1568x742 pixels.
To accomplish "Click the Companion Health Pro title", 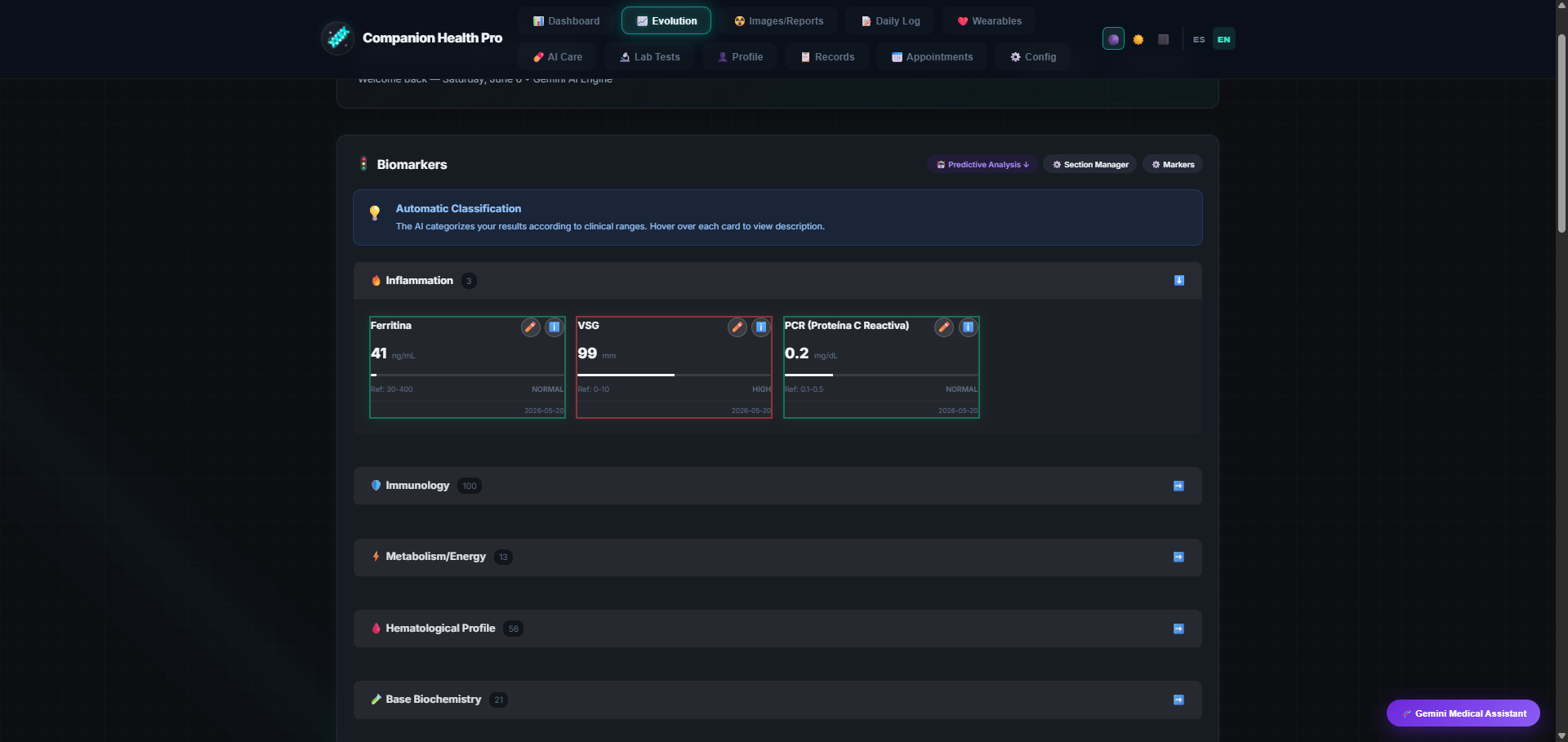I will coord(432,38).
